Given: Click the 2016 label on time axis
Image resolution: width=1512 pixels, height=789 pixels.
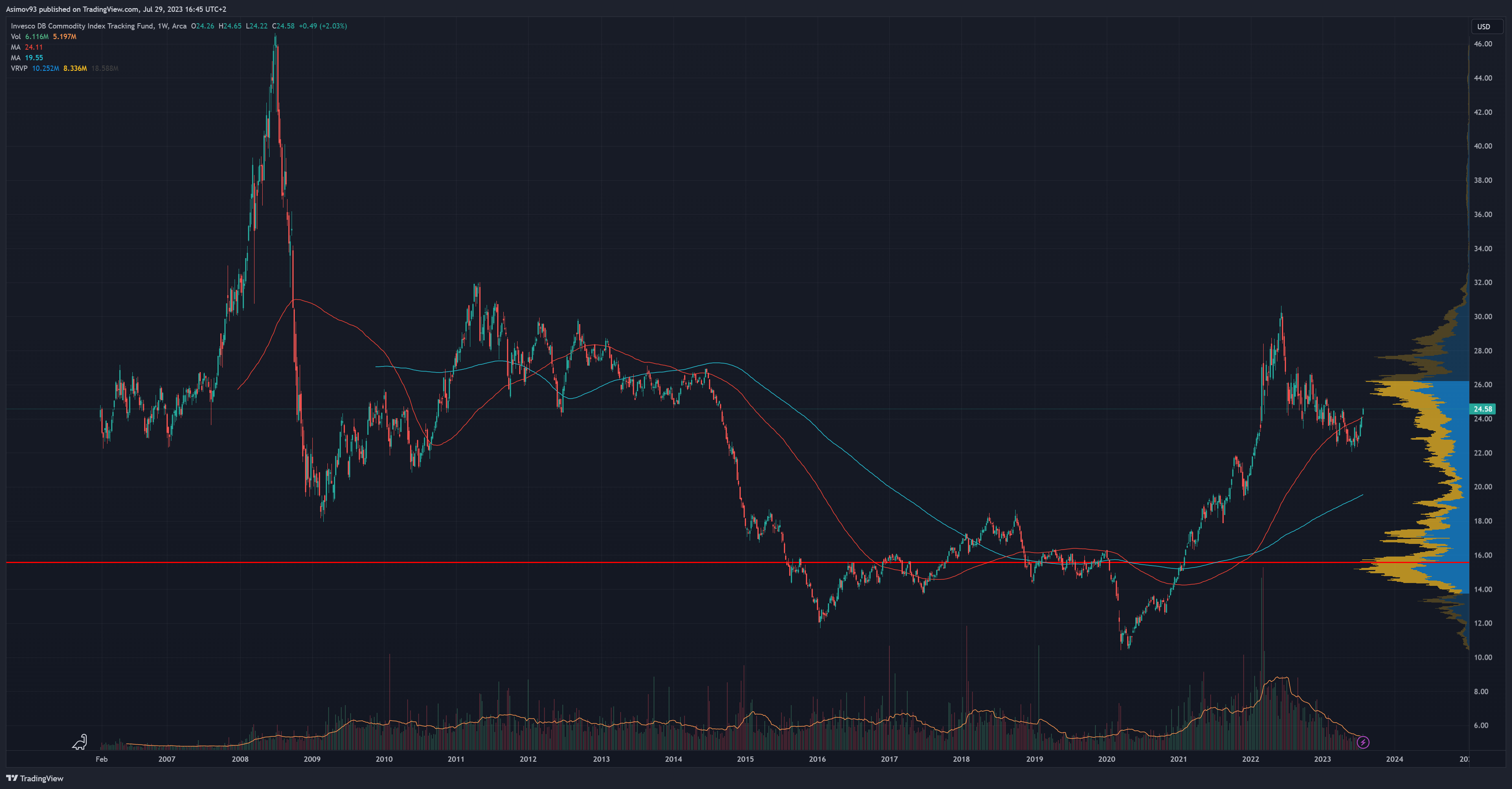Looking at the screenshot, I should click(x=817, y=759).
